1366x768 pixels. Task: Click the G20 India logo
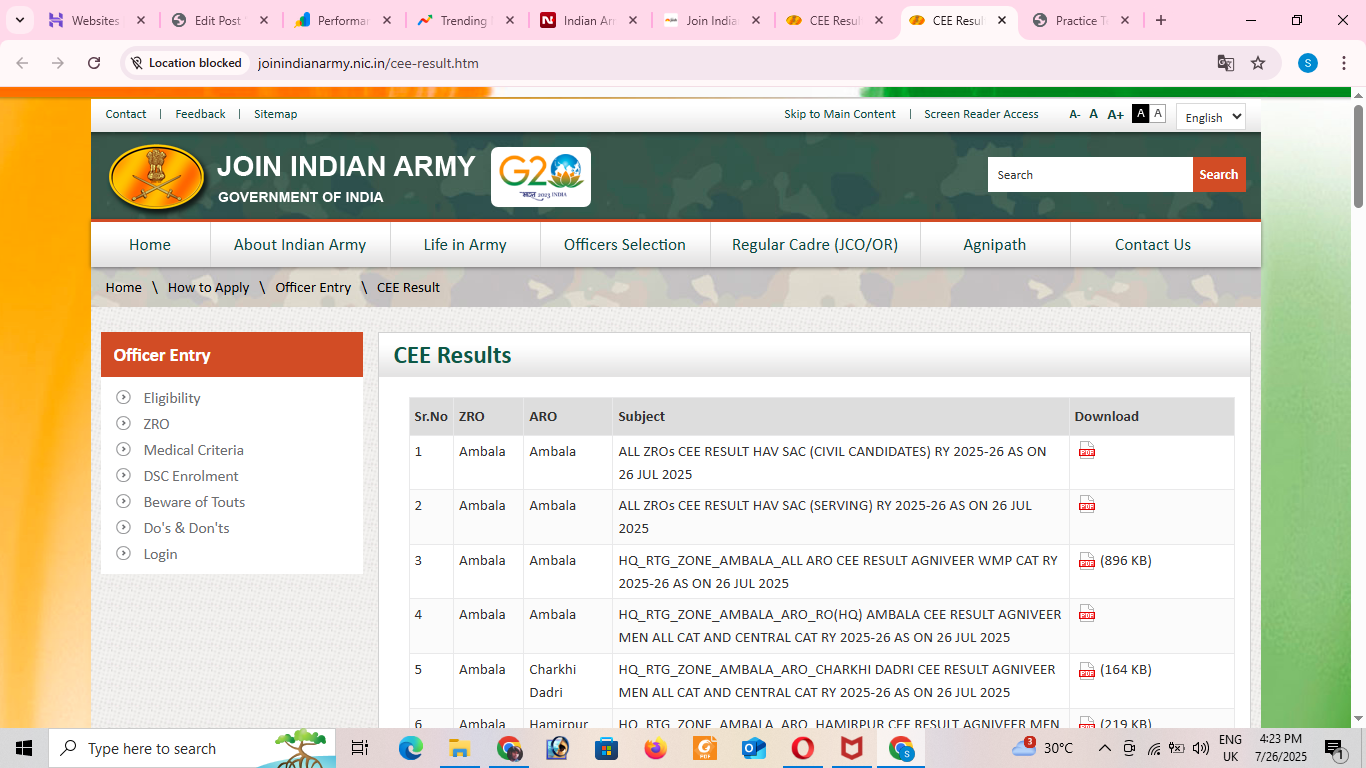(x=541, y=177)
